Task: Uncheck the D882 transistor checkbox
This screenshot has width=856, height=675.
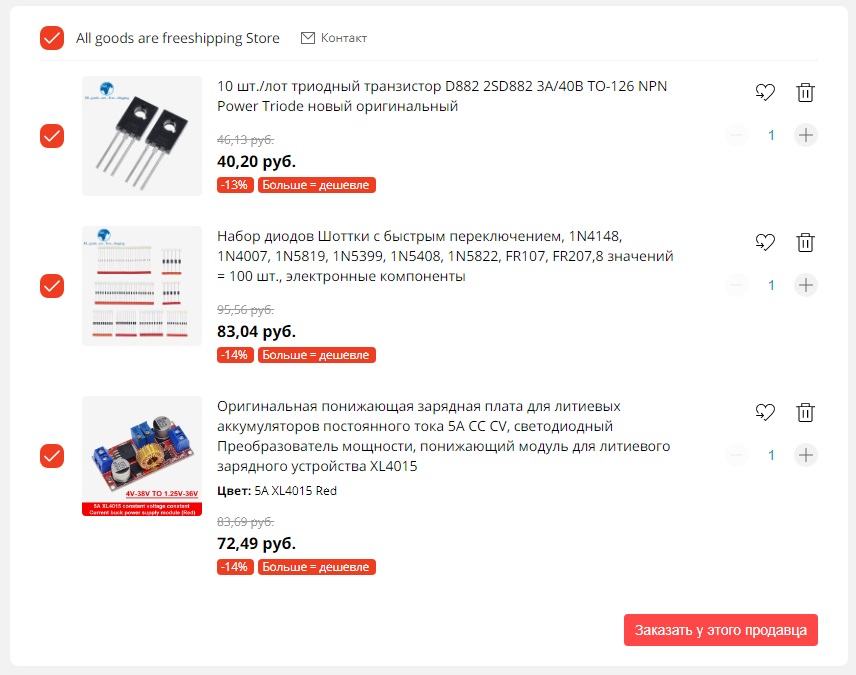Action: pyautogui.click(x=52, y=136)
